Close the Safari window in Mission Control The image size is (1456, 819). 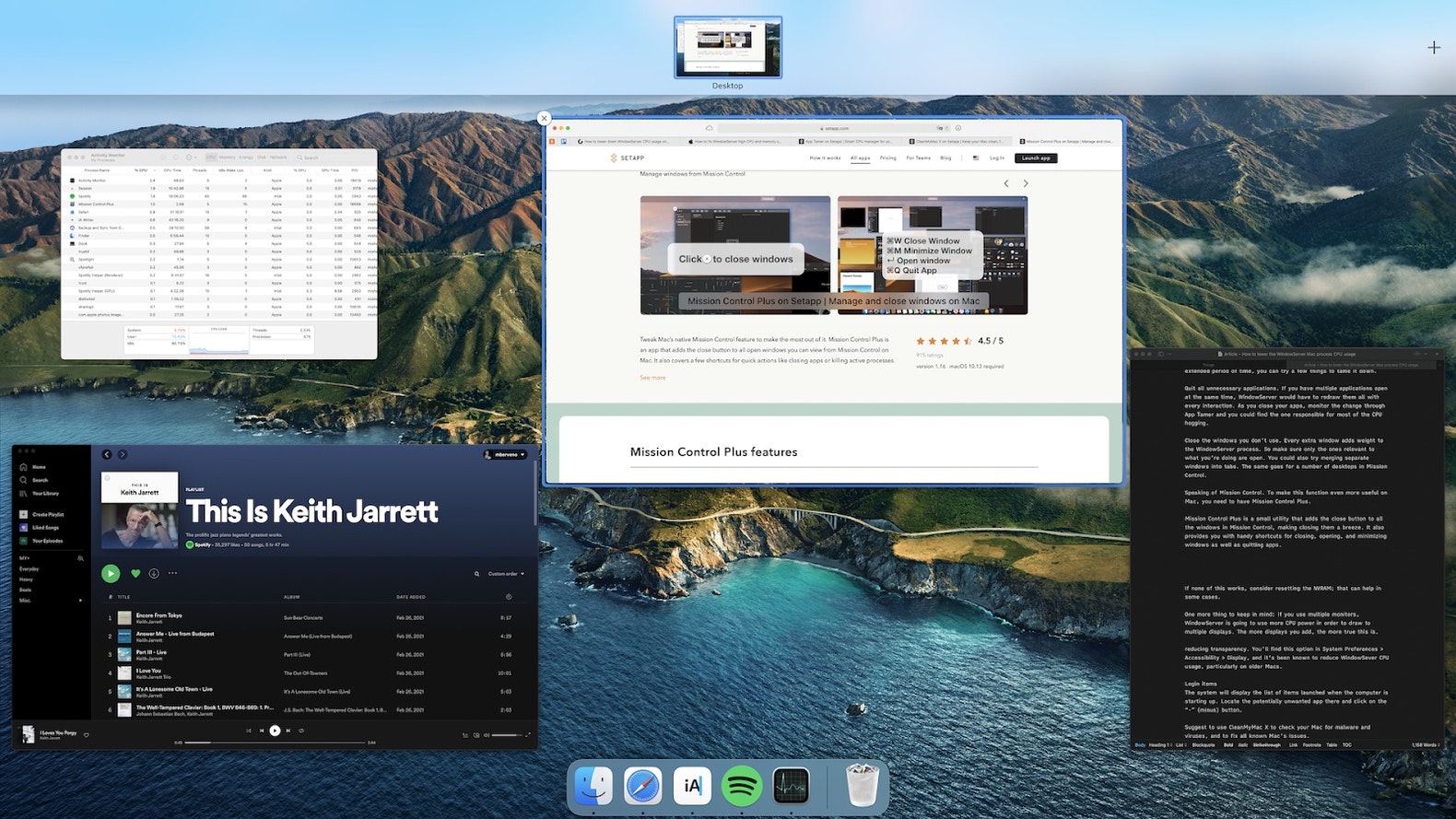click(544, 118)
